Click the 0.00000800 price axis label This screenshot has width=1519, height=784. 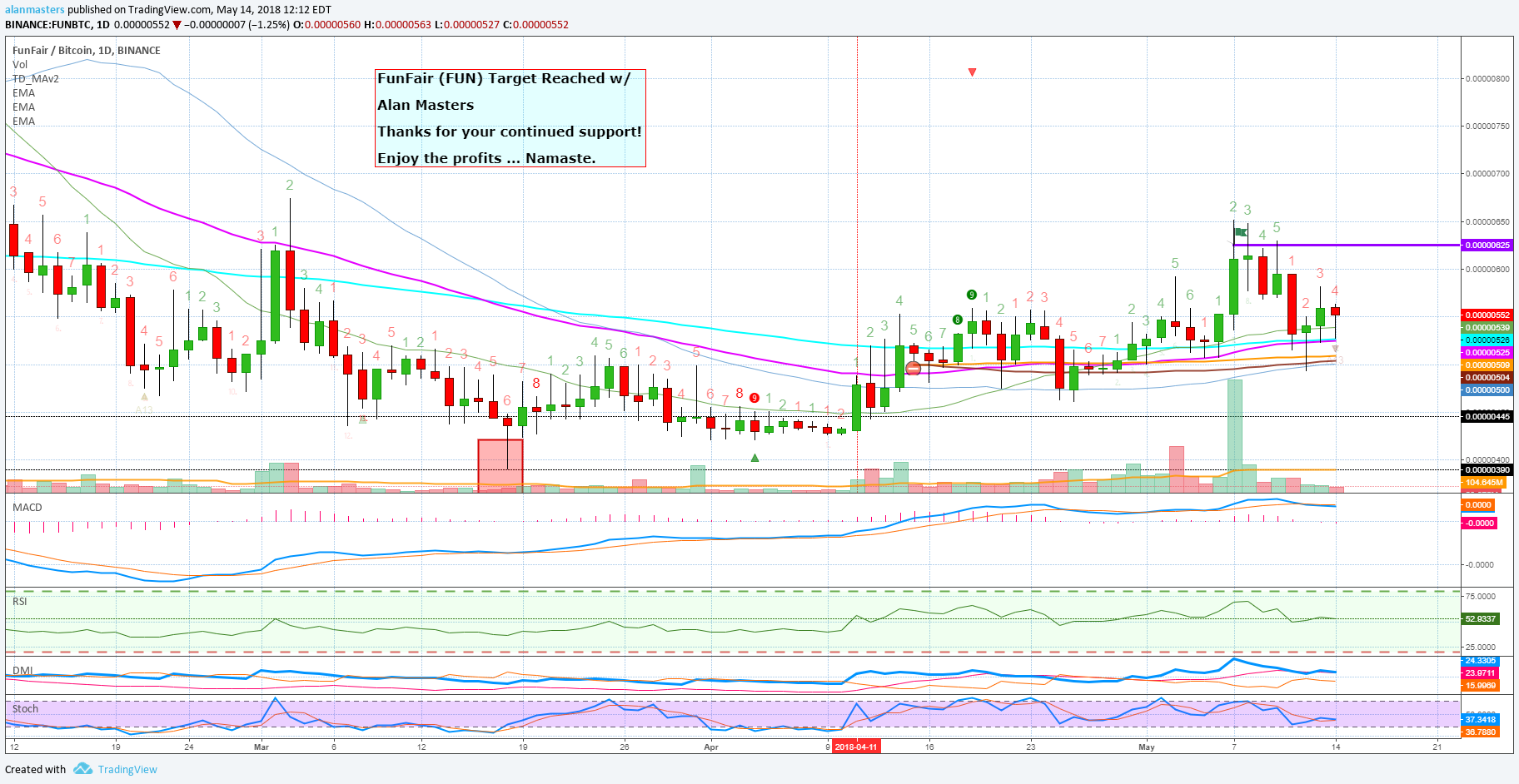[1488, 79]
